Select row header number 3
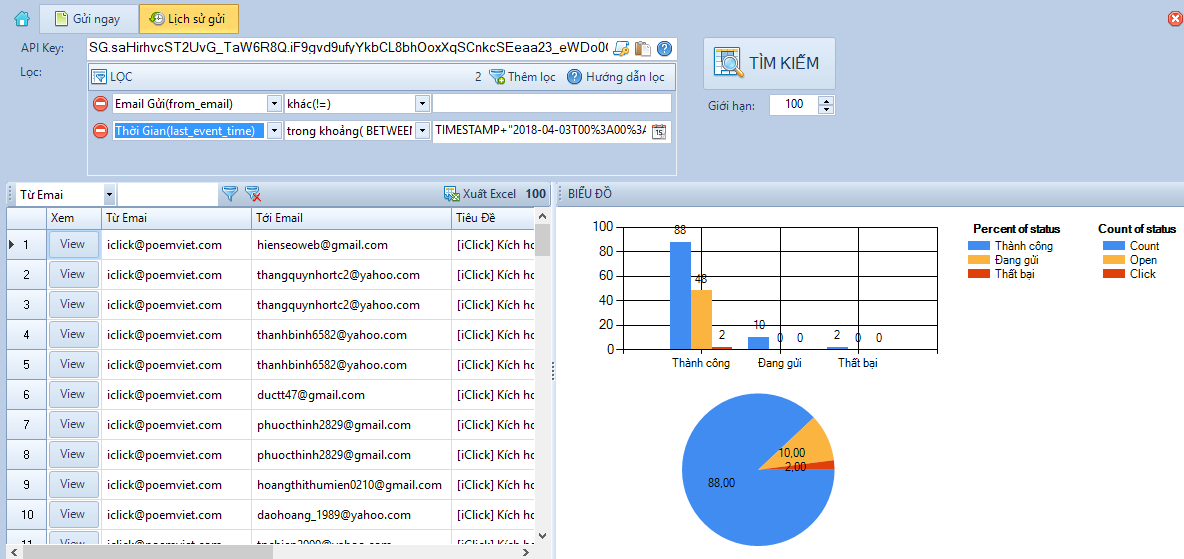 click(26, 304)
